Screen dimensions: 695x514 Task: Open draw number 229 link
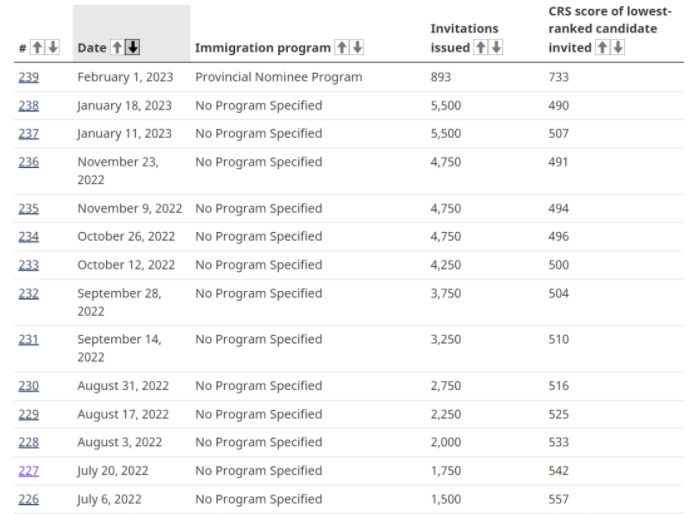coord(28,414)
